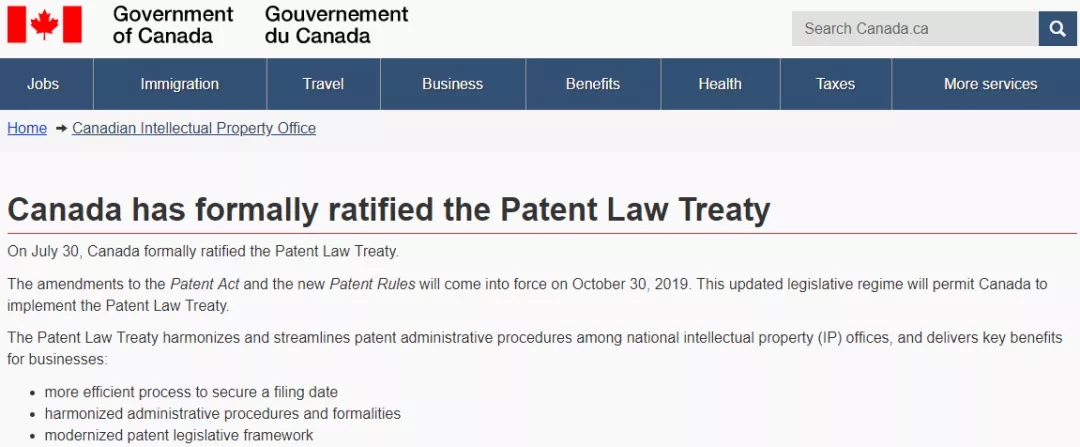The image size is (1080, 447).
Task: Click the modernized patent legislative framework bullet
Action: point(179,435)
